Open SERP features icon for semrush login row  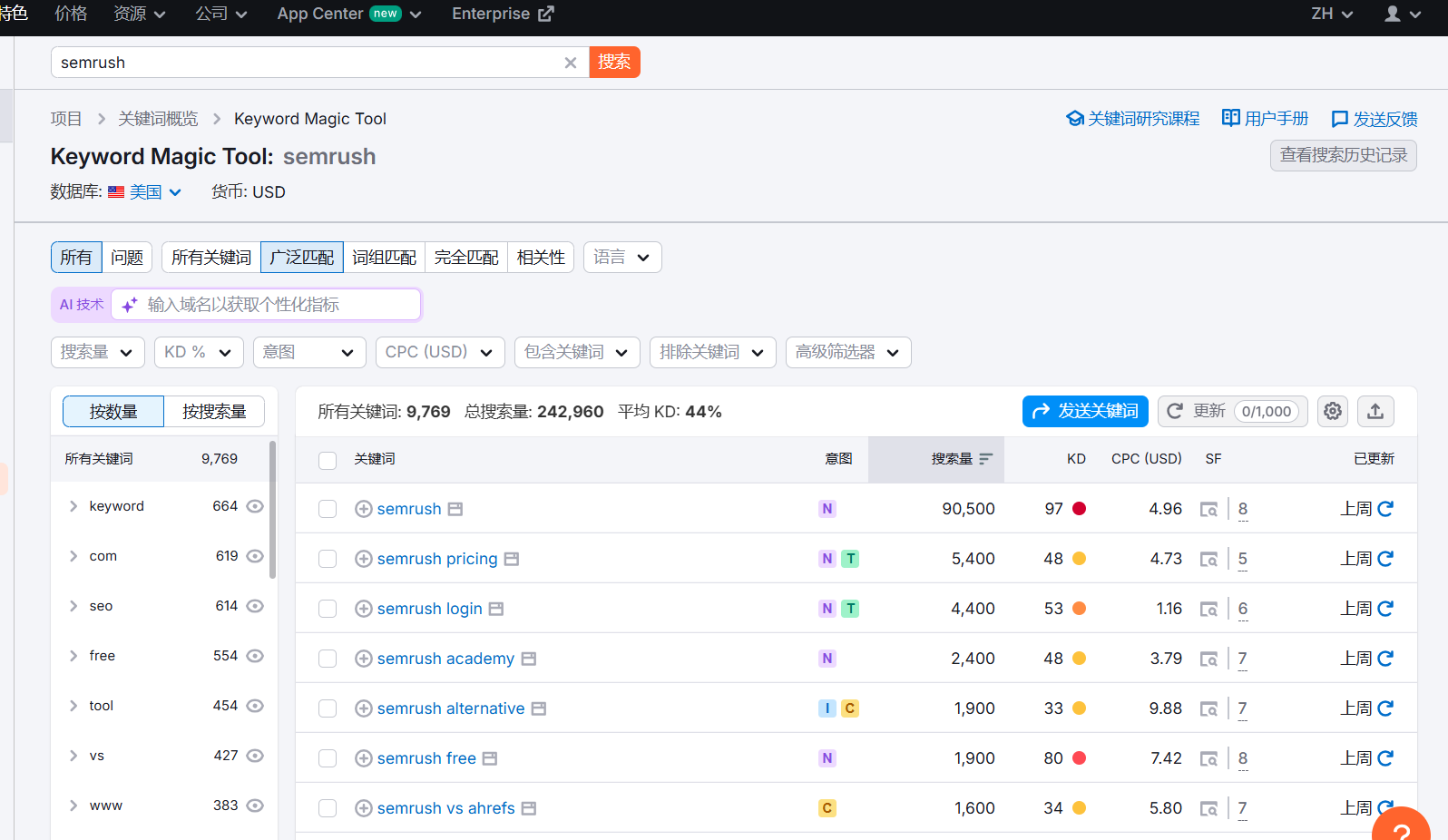[1208, 609]
